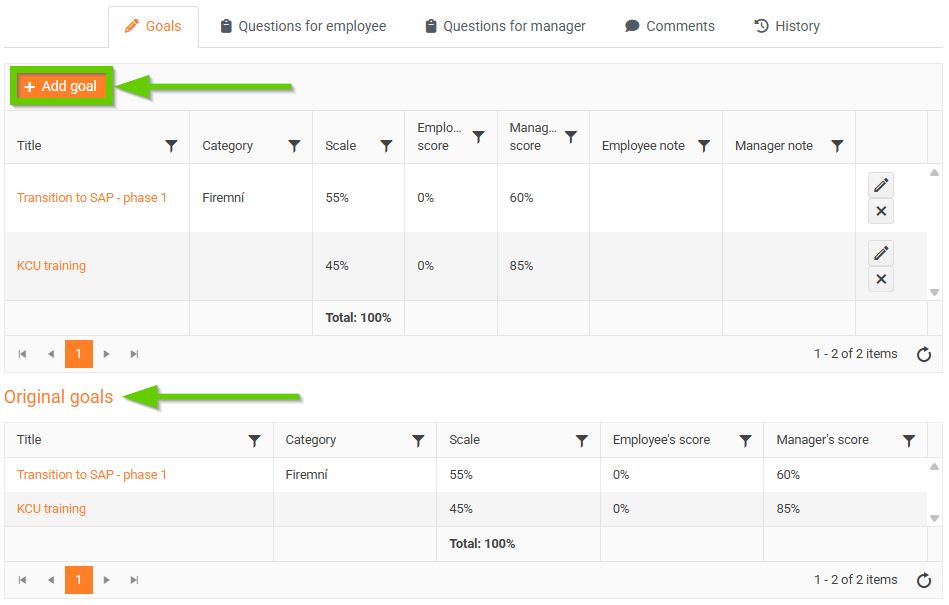This screenshot has height=605, width=949.
Task: Filter the Employee note column
Action: point(704,146)
